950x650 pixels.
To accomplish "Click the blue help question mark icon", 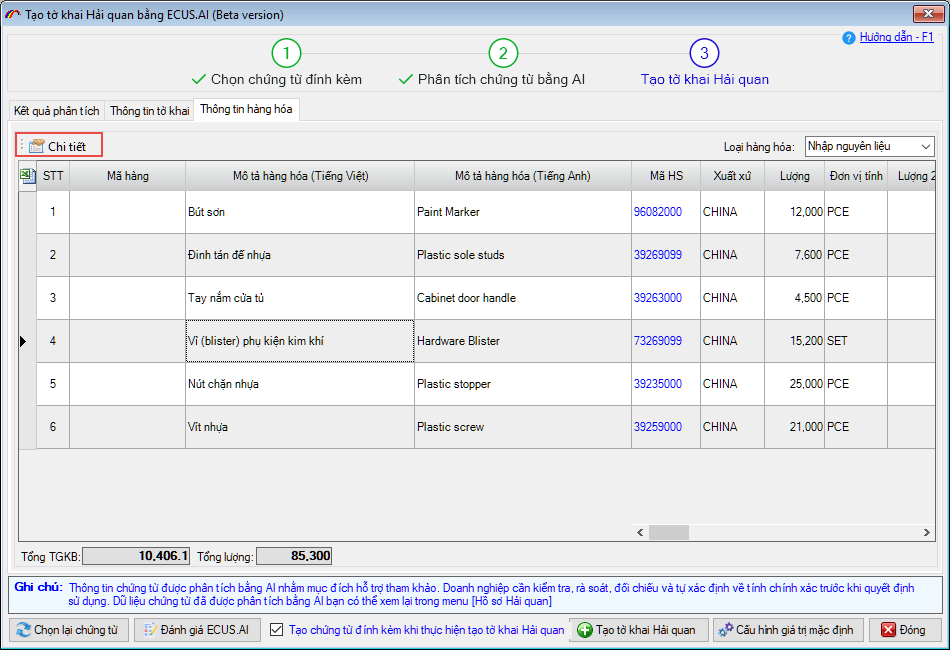I will pyautogui.click(x=849, y=38).
